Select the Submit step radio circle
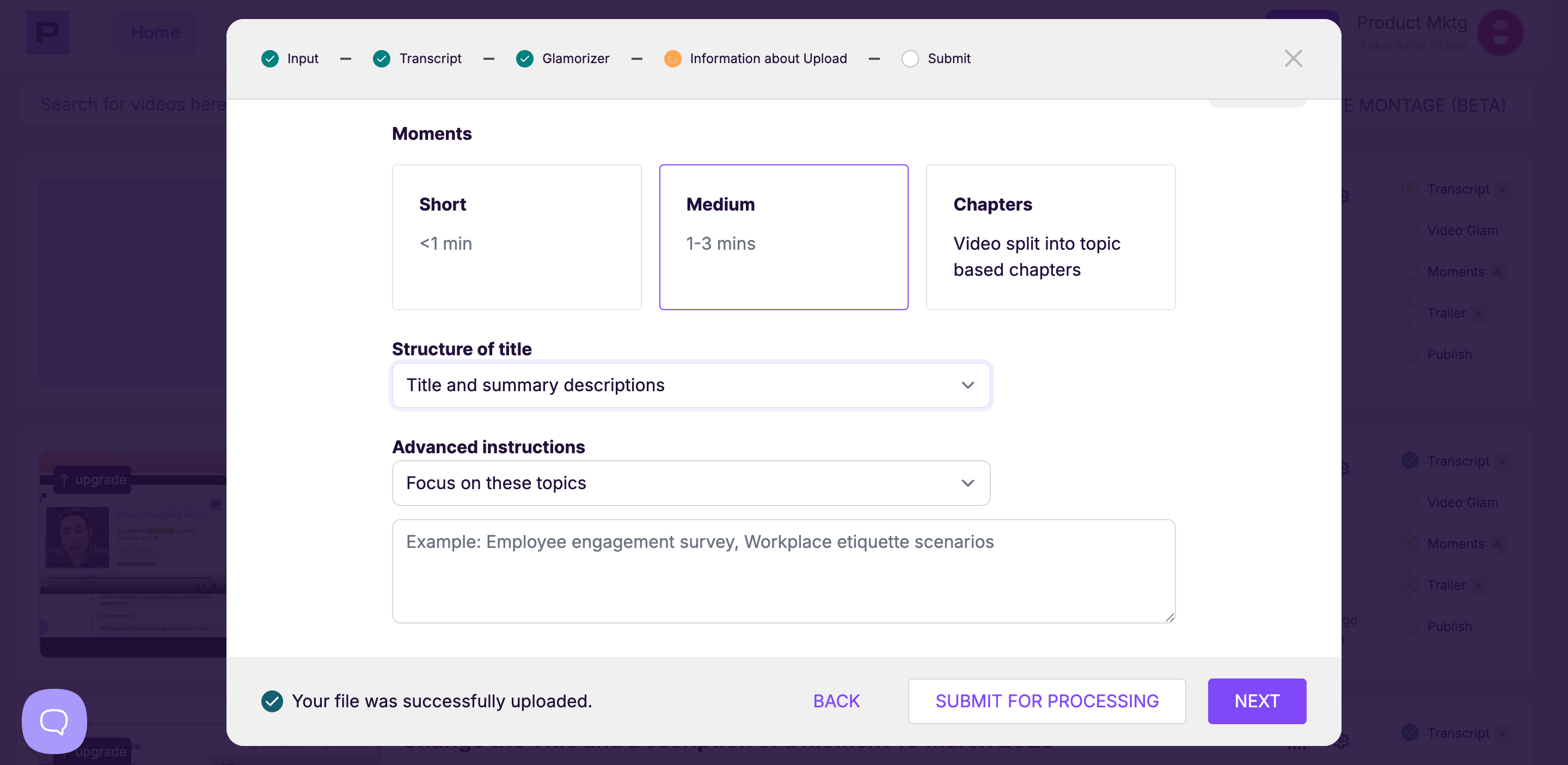Viewport: 1568px width, 765px height. coord(910,58)
